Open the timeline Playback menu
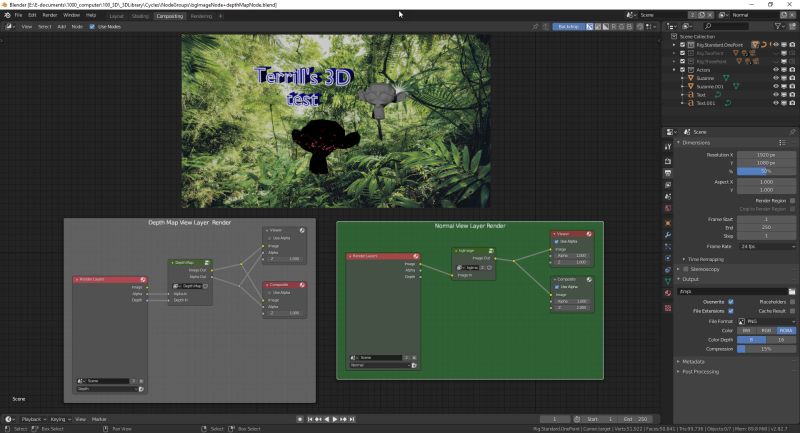 tap(33, 419)
